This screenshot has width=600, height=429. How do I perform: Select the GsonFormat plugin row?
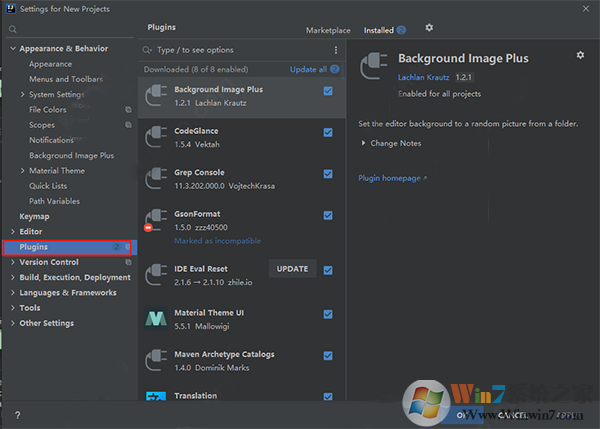tap(242, 227)
